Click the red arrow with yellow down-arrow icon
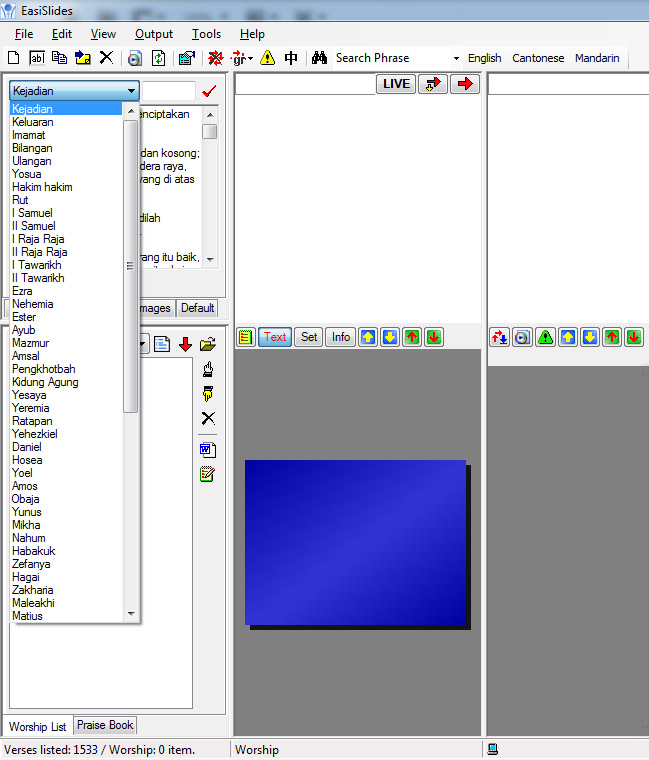 point(433,84)
